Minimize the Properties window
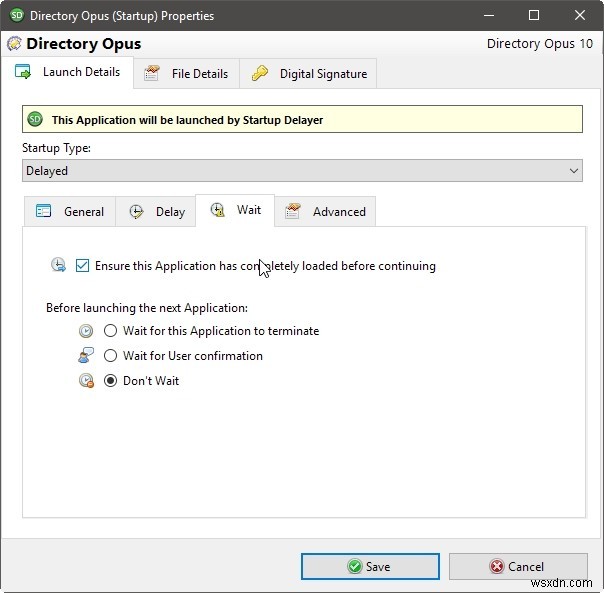The height and width of the screenshot is (593, 604). [489, 15]
